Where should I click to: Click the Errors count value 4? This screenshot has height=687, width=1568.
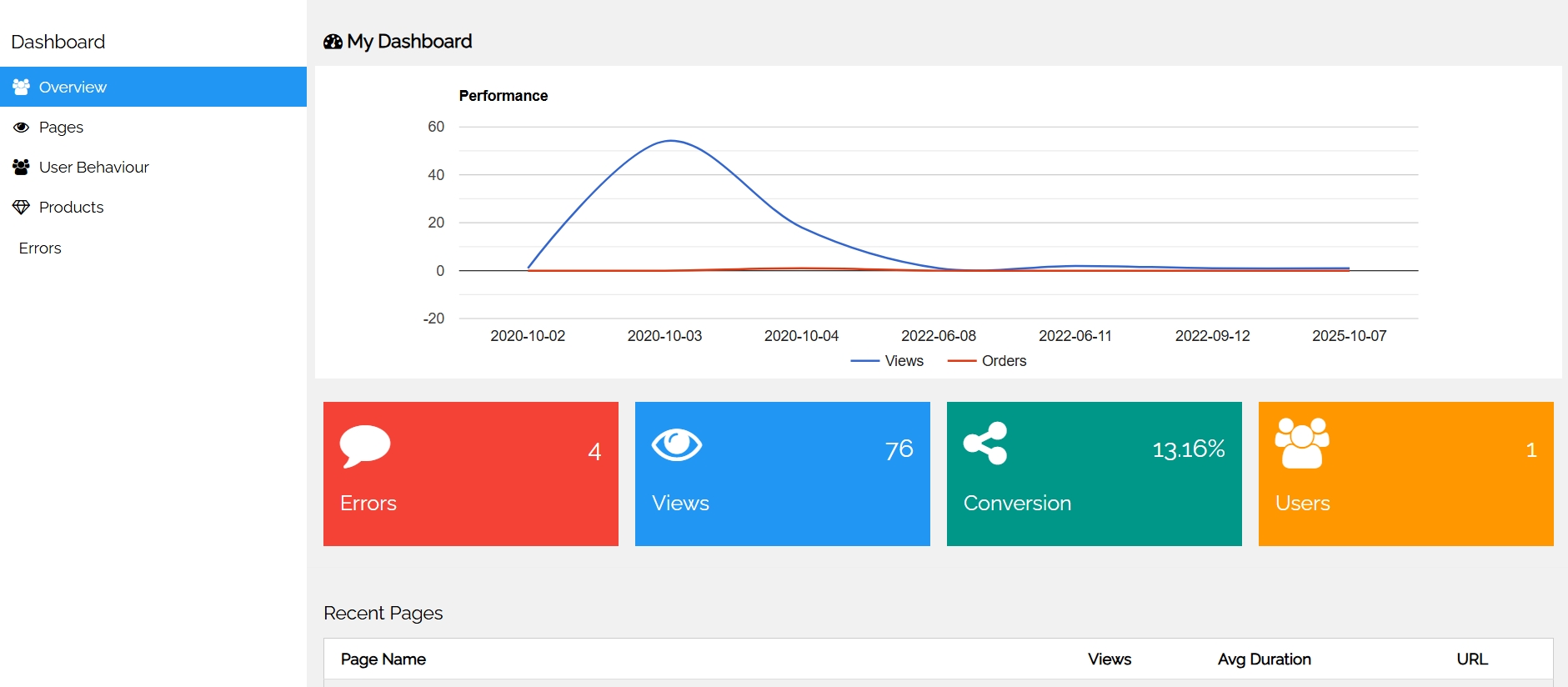[594, 452]
